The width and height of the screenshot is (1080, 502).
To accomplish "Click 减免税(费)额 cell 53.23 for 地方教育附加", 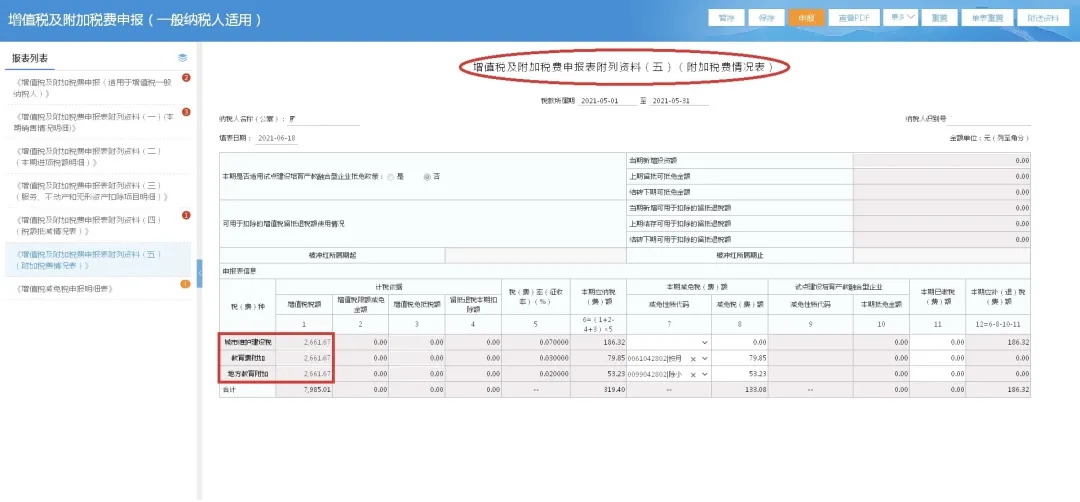I will tap(740, 375).
